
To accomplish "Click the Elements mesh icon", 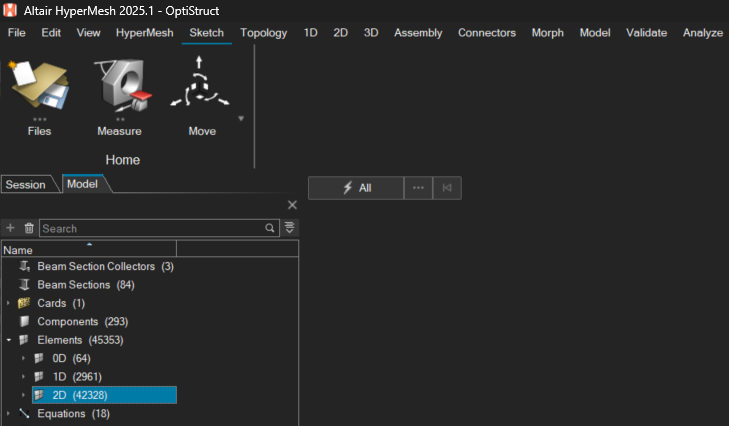I will tap(24, 340).
